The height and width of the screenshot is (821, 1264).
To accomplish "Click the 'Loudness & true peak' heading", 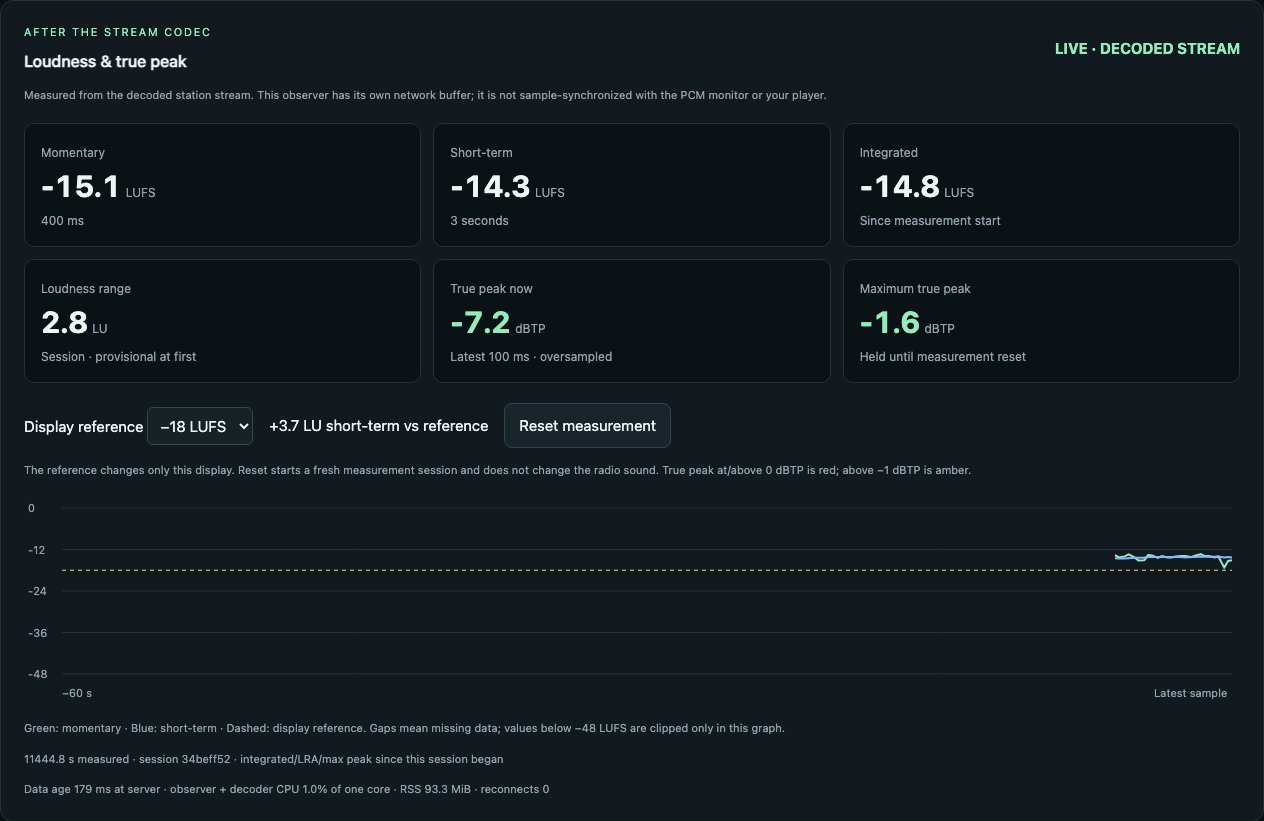I will coord(105,62).
